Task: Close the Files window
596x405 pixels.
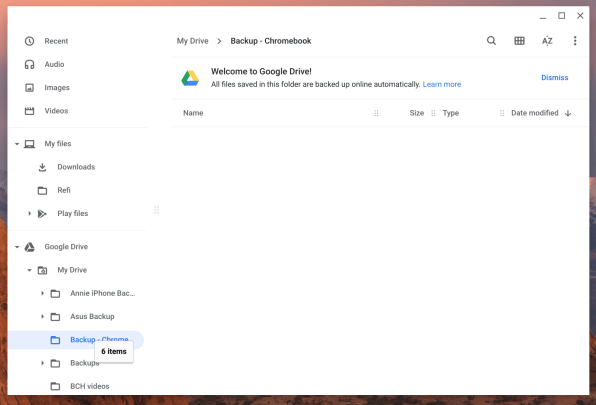Action: pyautogui.click(x=580, y=16)
